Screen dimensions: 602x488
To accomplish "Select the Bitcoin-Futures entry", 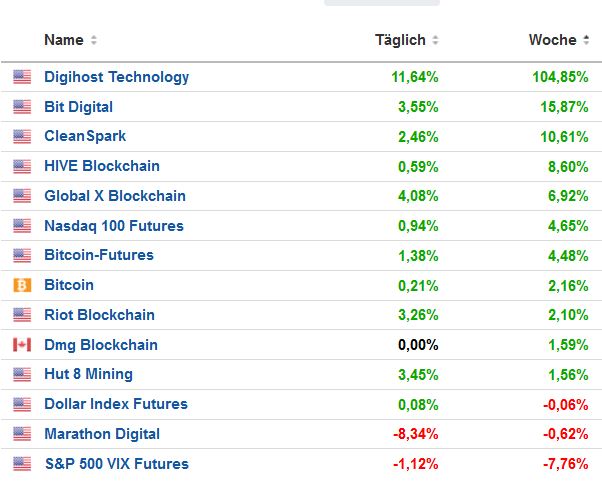I will (98, 255).
